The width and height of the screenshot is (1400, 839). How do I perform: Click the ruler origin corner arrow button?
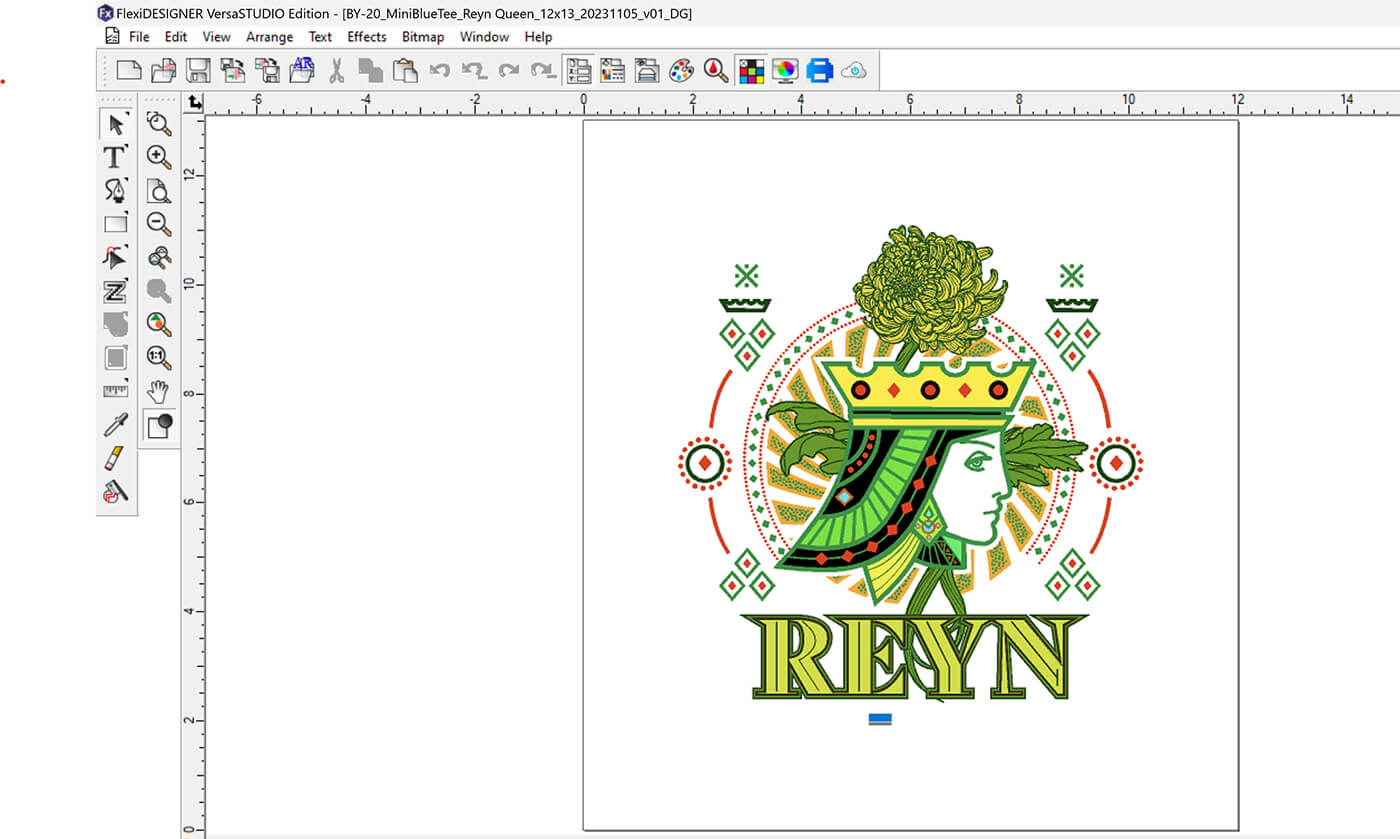click(194, 103)
